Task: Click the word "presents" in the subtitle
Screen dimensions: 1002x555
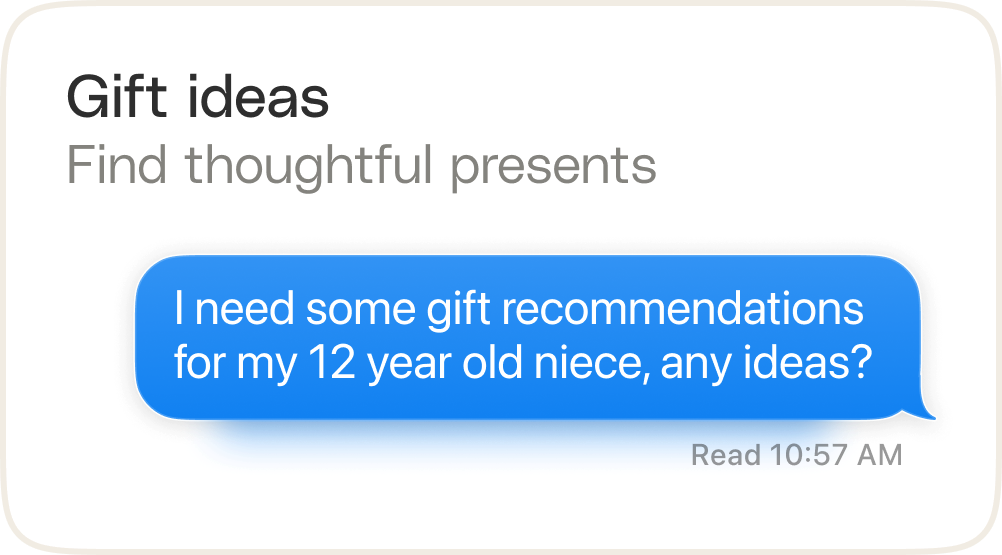Action: coord(553,166)
